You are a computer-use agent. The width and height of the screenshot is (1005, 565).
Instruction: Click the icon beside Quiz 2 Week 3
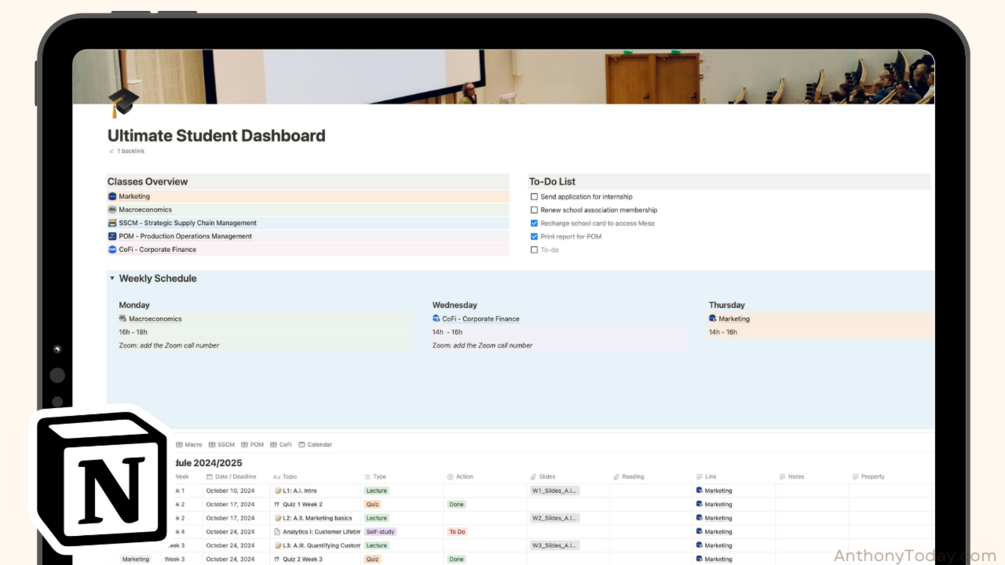pyautogui.click(x=277, y=559)
